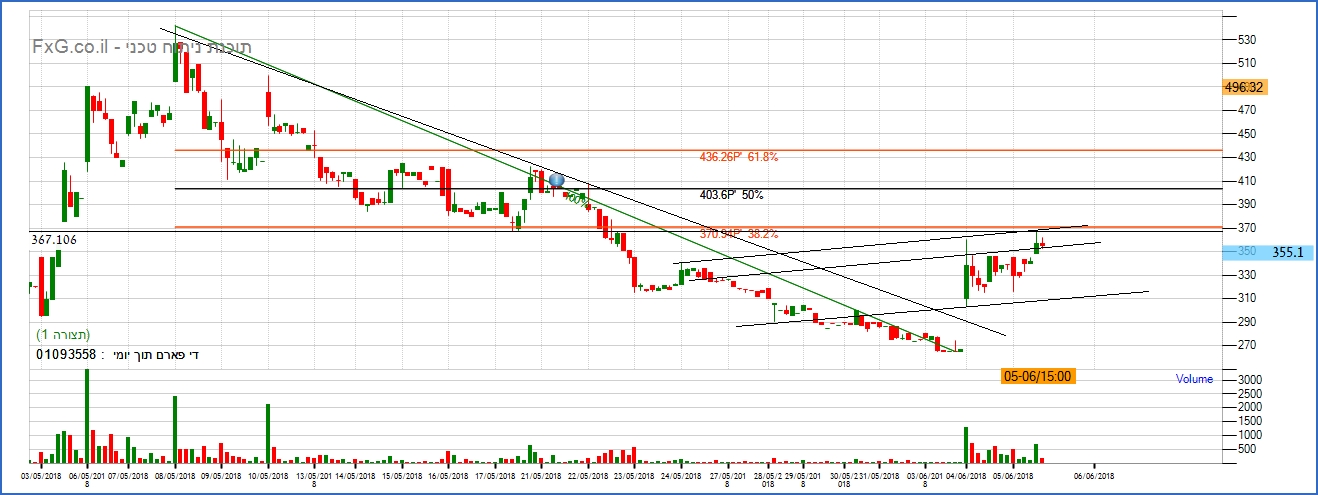Click the 04/06/2018 date label
The width and height of the screenshot is (1318, 495).
pos(966,476)
